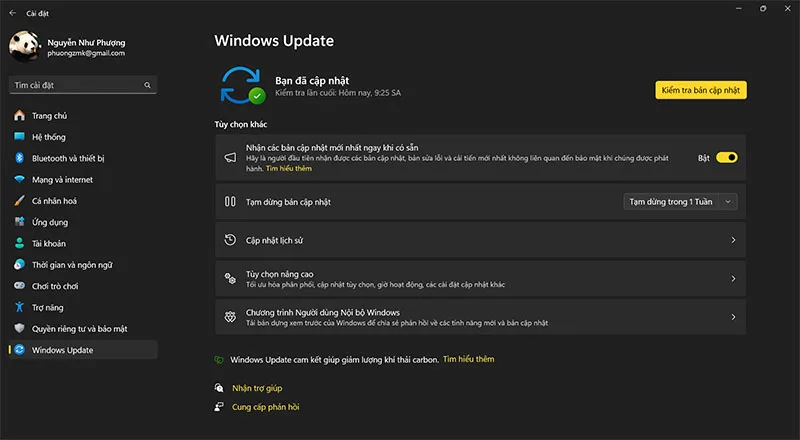Click the "Tạm dừng bản cập nhật" label
Image resolution: width=800 pixels, height=440 pixels.
pos(288,202)
